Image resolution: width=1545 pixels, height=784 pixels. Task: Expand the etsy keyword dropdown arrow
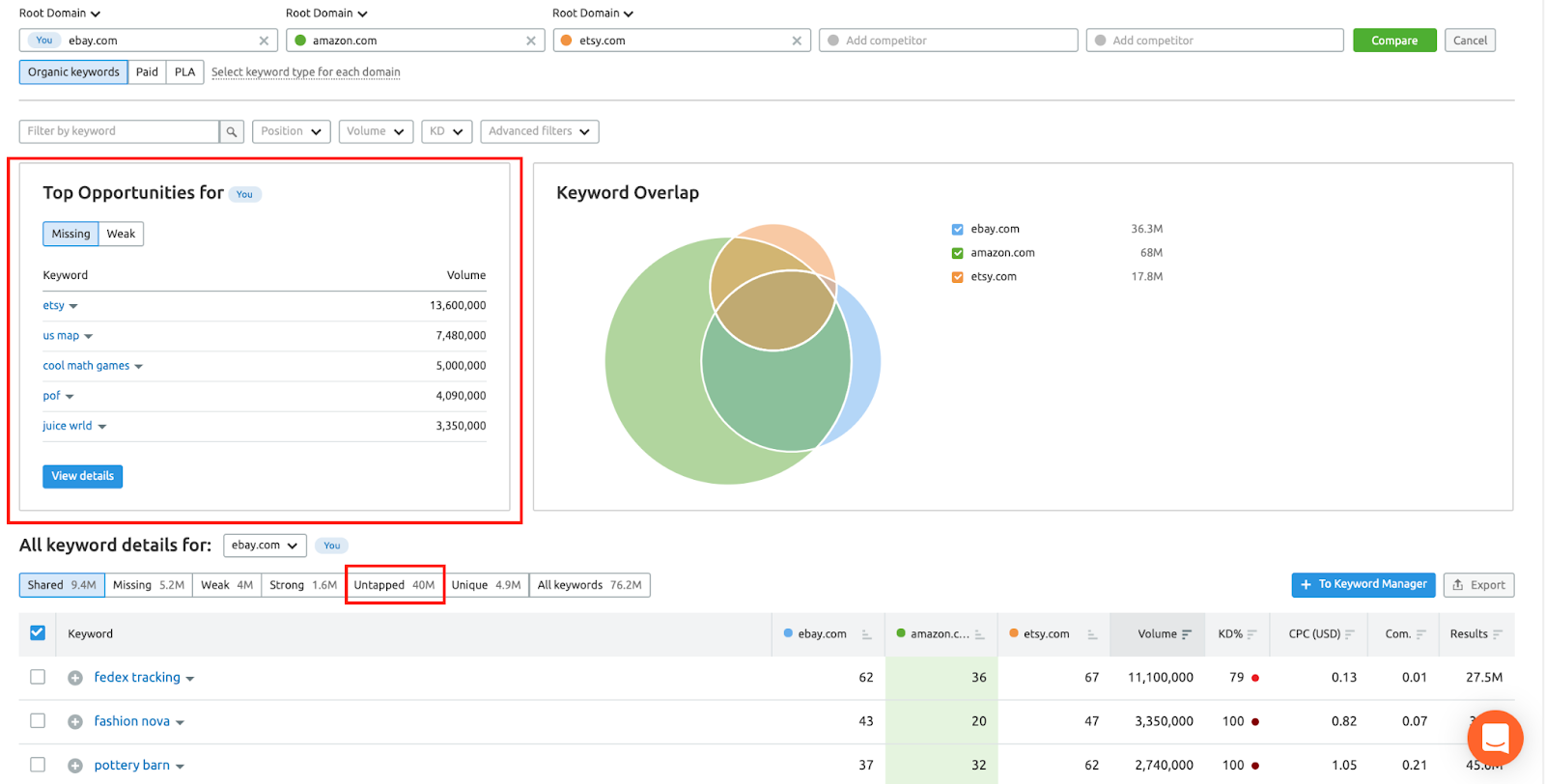(x=73, y=306)
